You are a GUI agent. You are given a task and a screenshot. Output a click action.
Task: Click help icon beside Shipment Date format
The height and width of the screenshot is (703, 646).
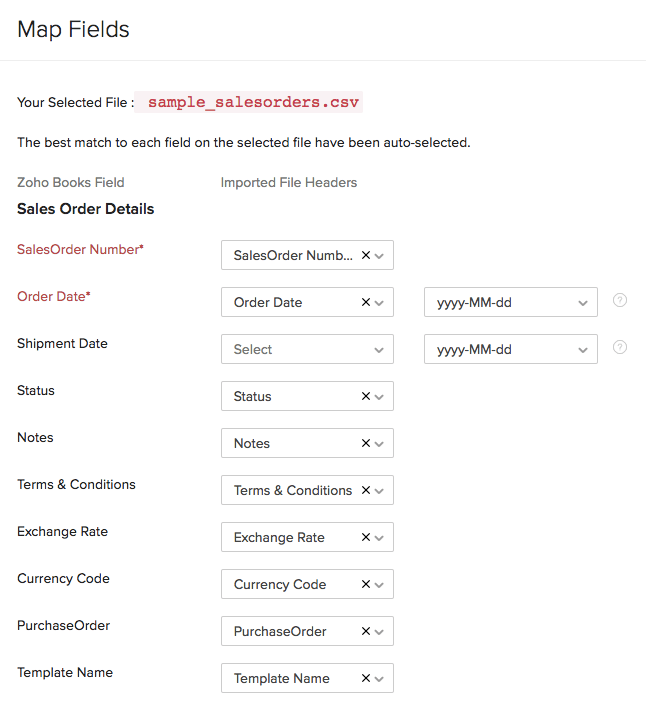tap(620, 347)
